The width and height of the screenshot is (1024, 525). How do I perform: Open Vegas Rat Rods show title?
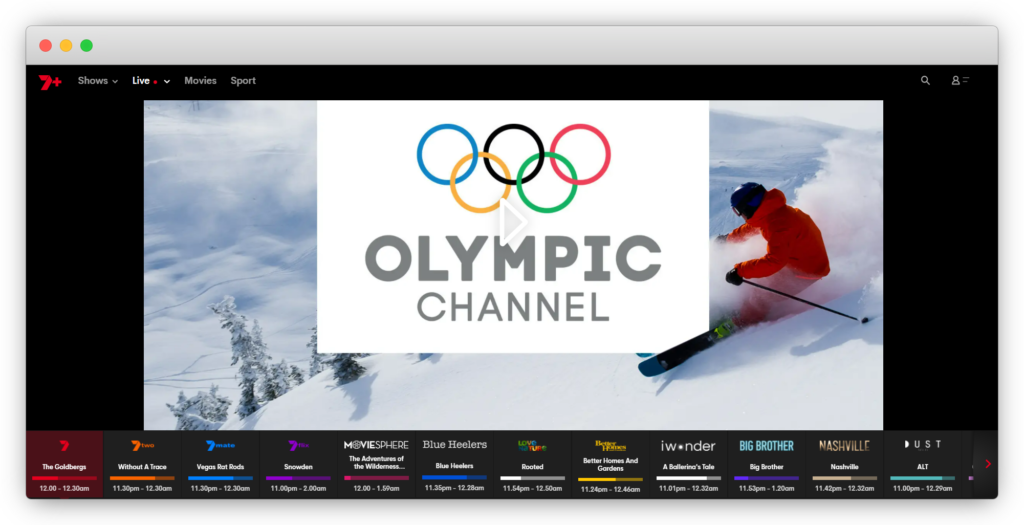(x=220, y=467)
